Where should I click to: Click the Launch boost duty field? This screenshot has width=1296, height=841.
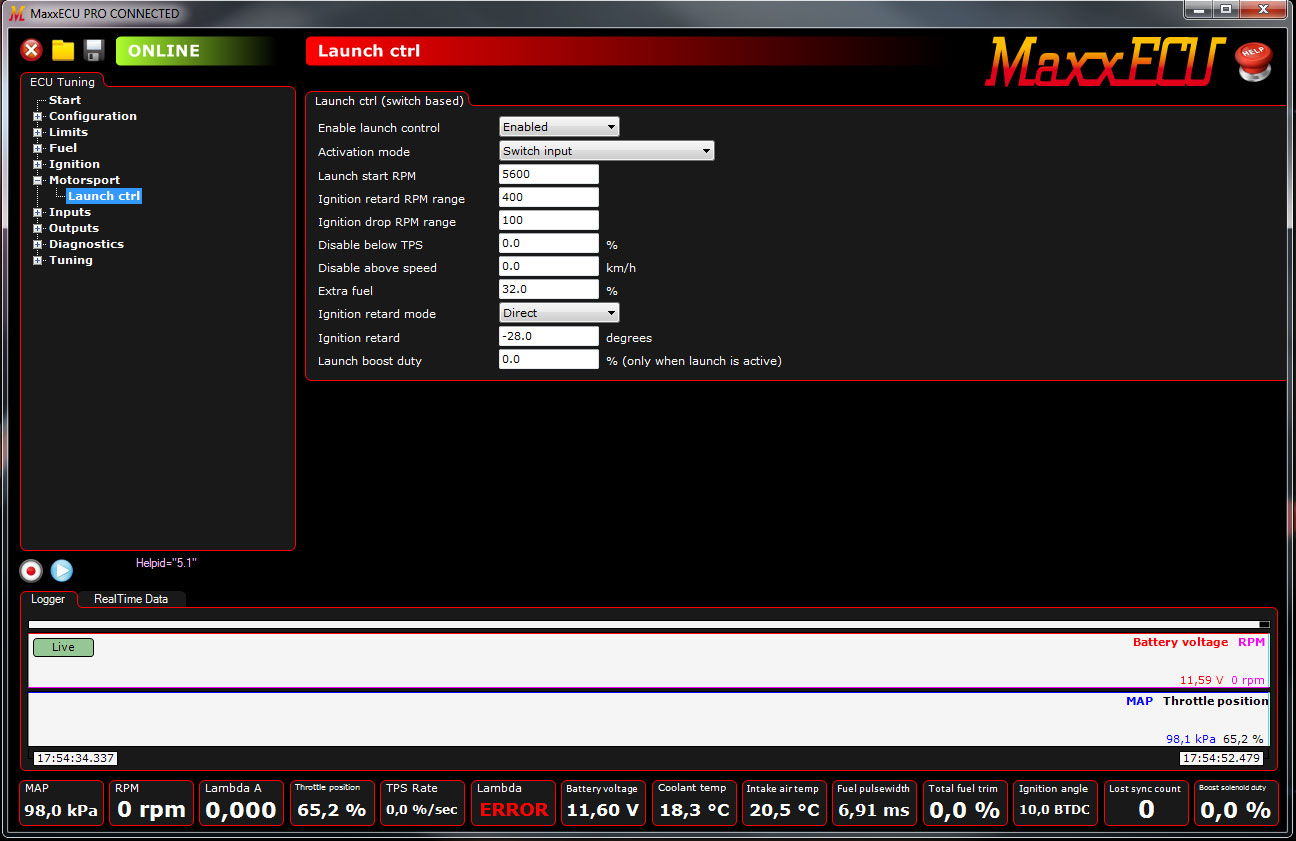(549, 359)
